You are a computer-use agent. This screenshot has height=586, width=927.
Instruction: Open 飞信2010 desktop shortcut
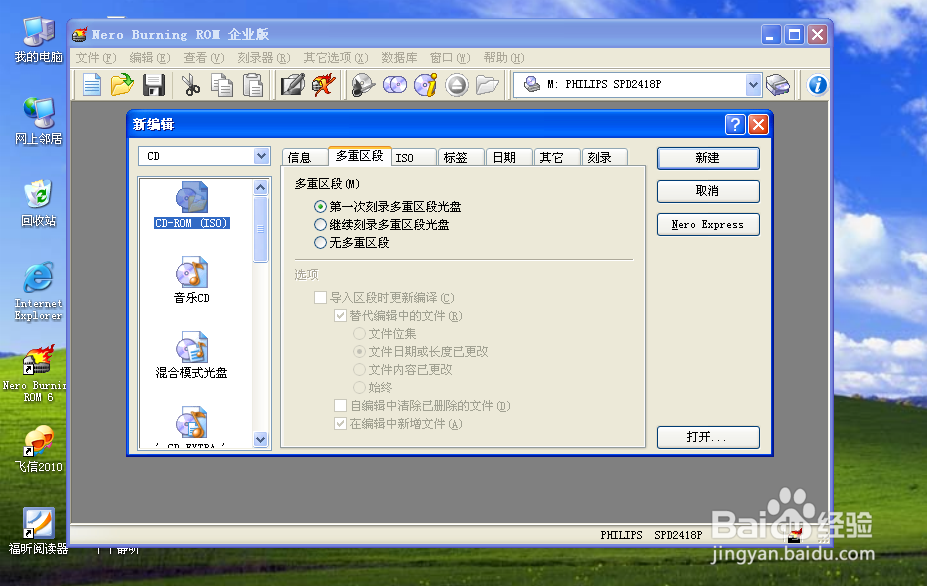38,449
